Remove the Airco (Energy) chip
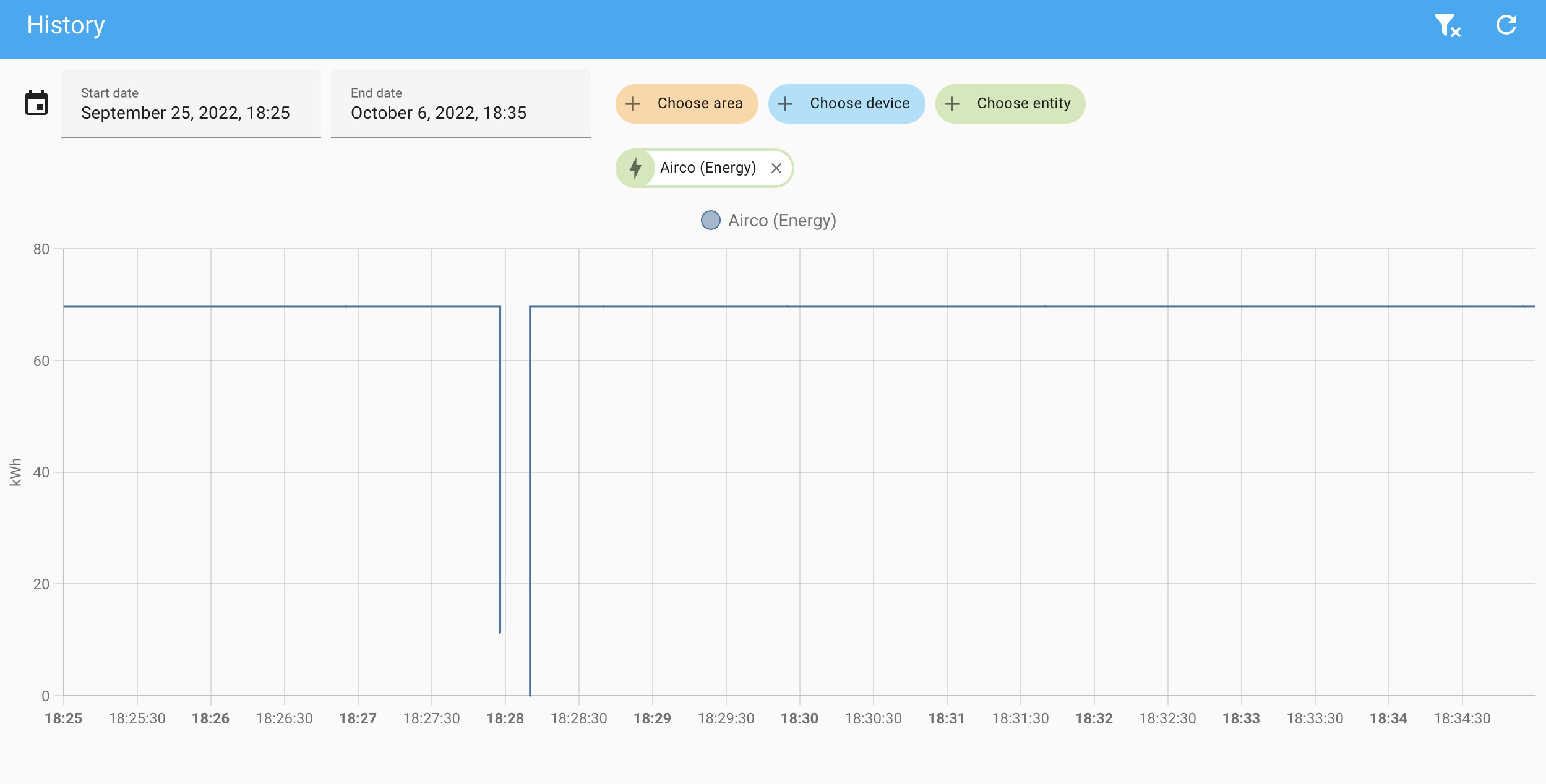Screen dimensions: 1546x784 [776, 168]
